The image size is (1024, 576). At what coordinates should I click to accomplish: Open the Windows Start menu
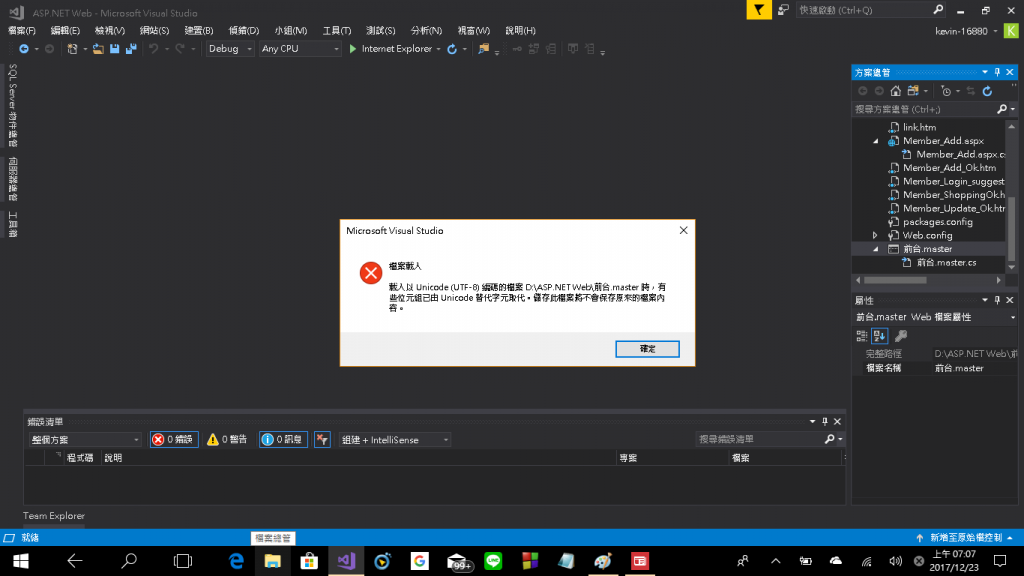(21, 561)
